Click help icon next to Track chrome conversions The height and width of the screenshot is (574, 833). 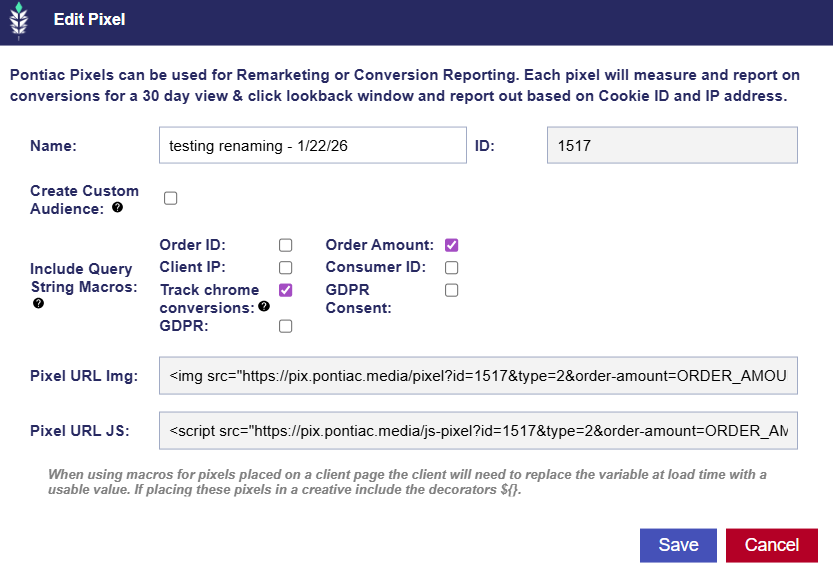coord(264,307)
